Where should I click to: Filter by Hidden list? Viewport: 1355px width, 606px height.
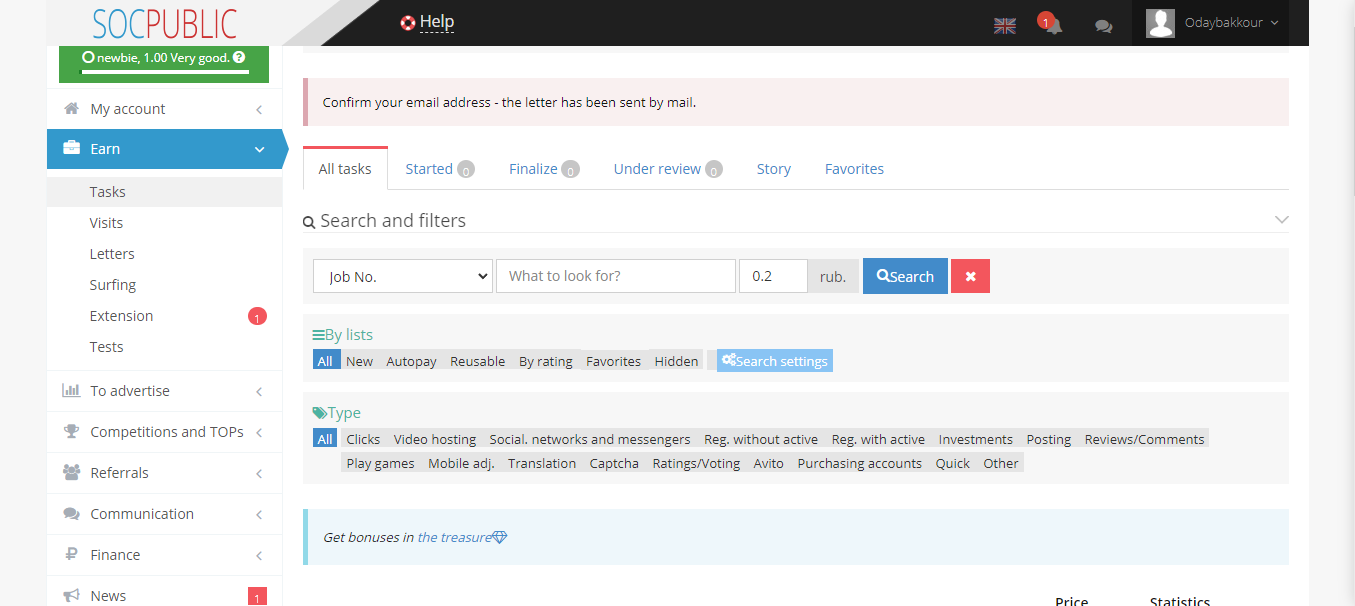tap(676, 361)
